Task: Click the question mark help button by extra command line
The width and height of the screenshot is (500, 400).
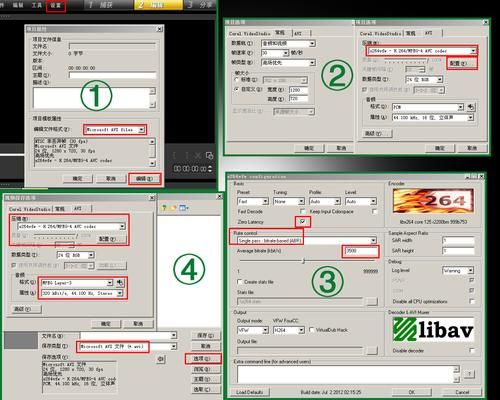Action: click(469, 374)
